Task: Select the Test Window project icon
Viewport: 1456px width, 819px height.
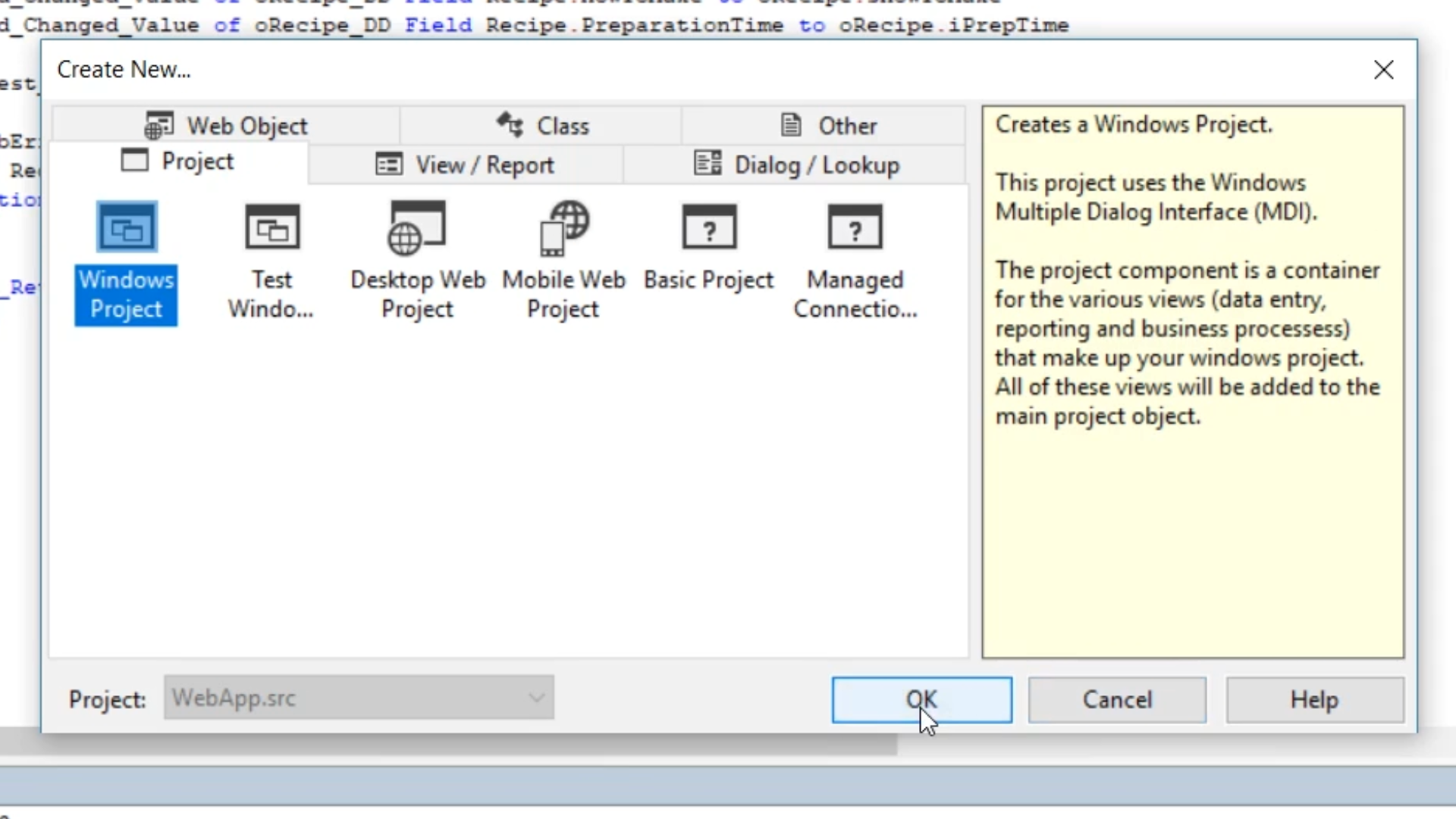Action: pos(272,227)
